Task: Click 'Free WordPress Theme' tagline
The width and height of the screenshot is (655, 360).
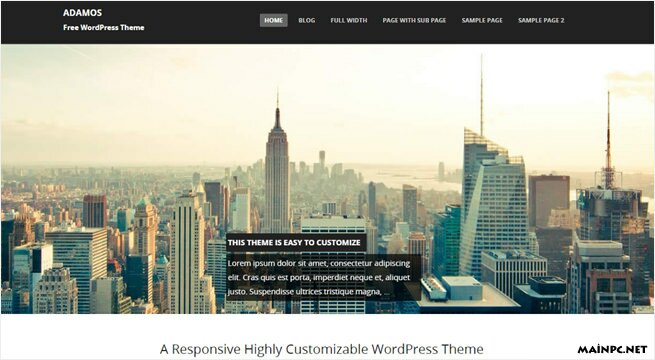Action: click(104, 28)
